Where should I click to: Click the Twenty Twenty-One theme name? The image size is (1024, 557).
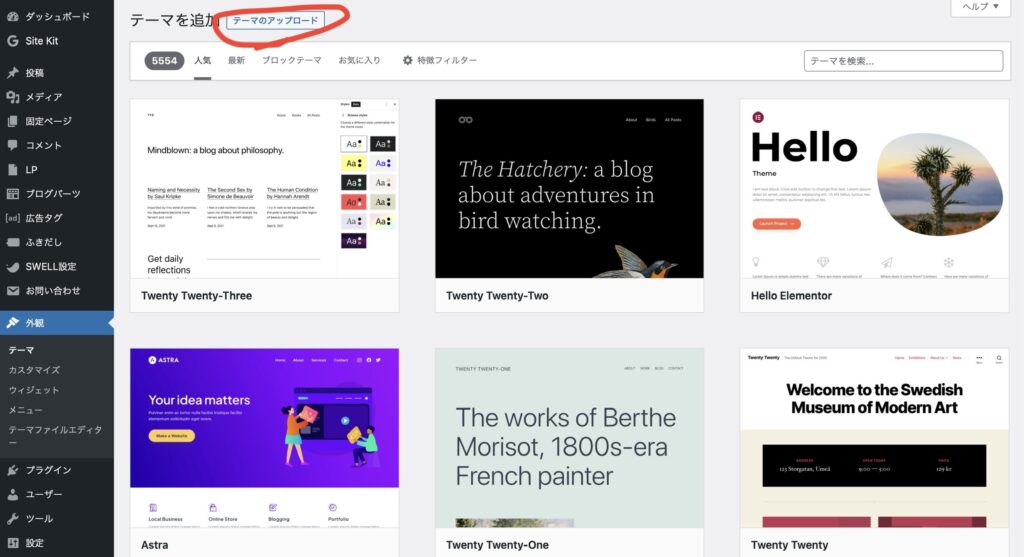click(x=497, y=545)
